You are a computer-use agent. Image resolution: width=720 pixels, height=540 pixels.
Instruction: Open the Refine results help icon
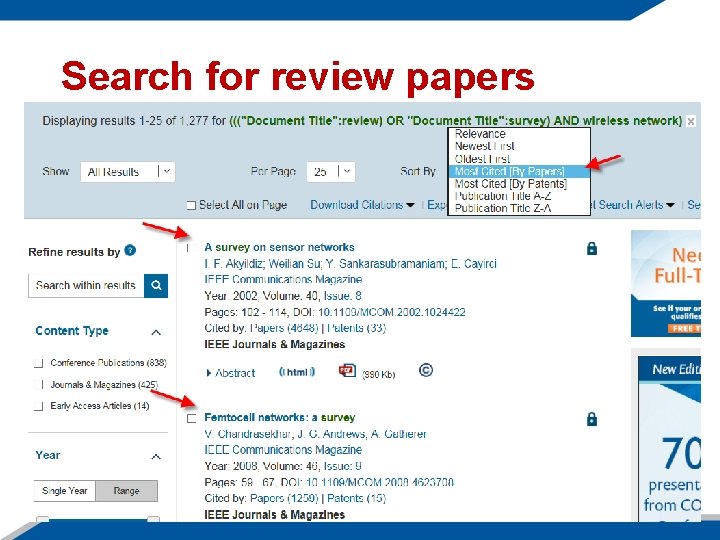[x=130, y=251]
